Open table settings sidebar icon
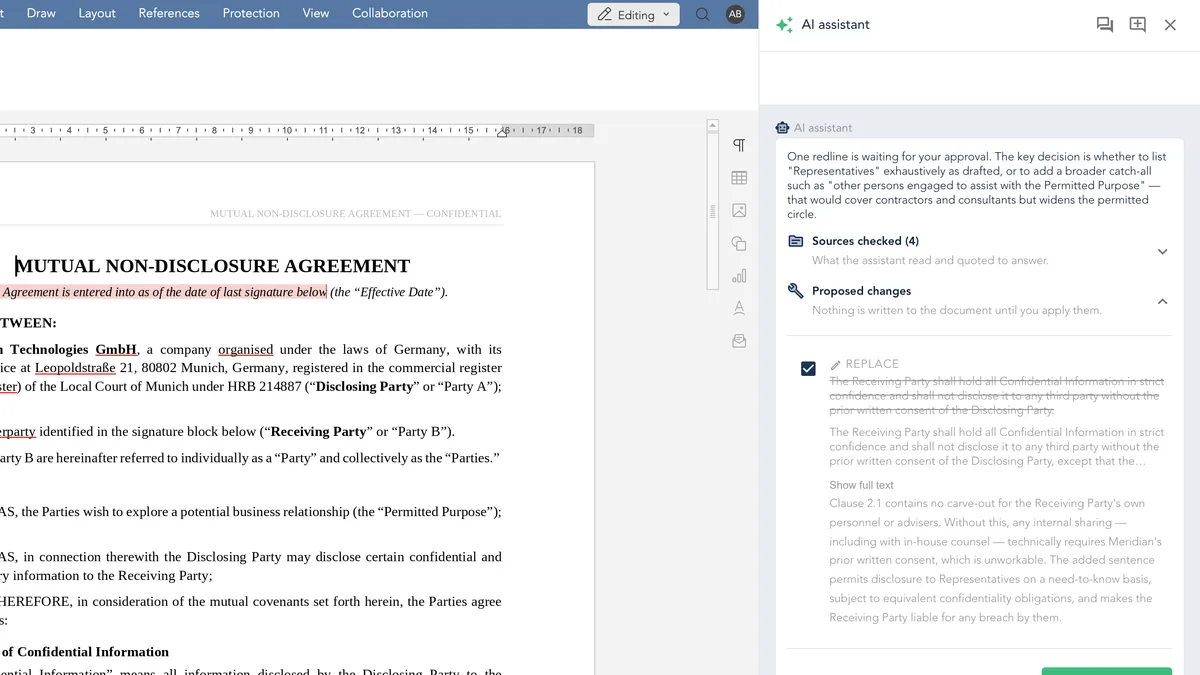The width and height of the screenshot is (1200, 675). coord(739,178)
